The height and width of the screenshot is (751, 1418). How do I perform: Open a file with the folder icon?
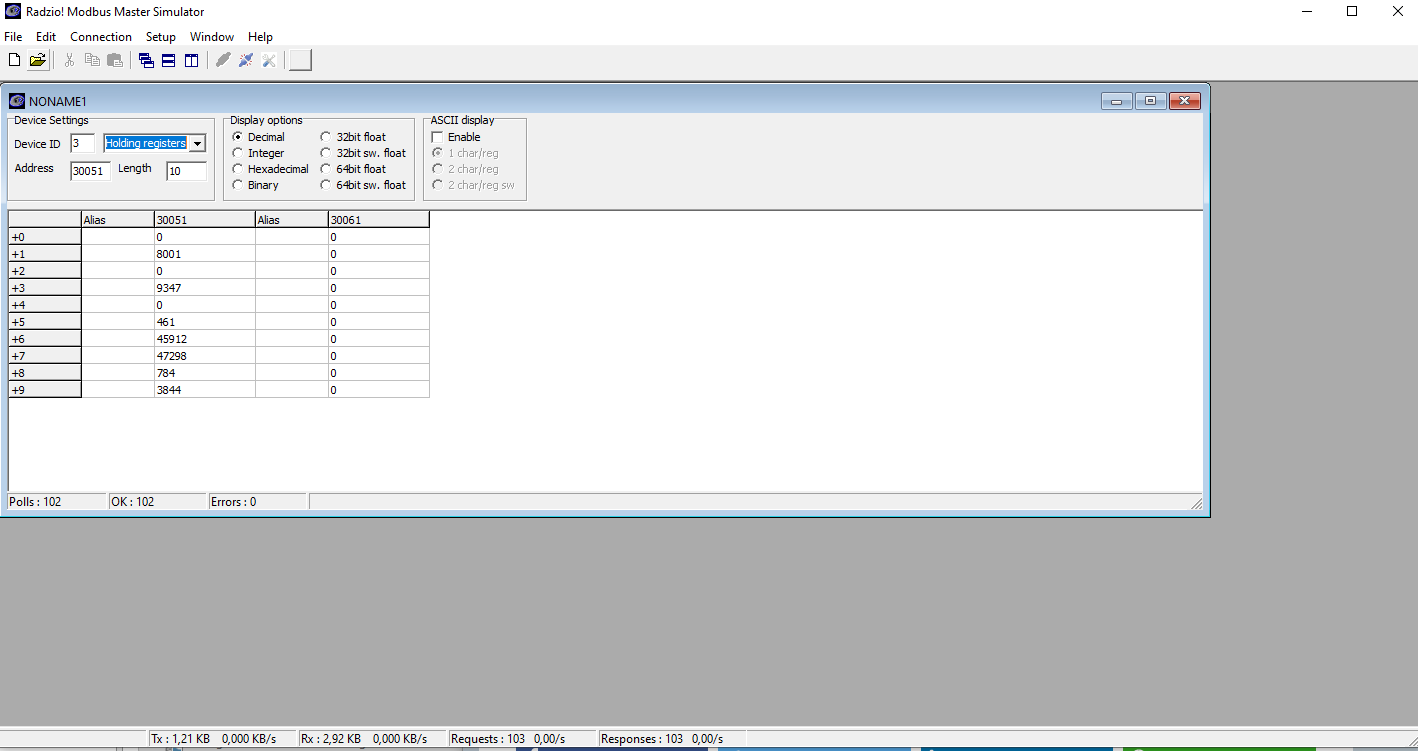[x=38, y=60]
